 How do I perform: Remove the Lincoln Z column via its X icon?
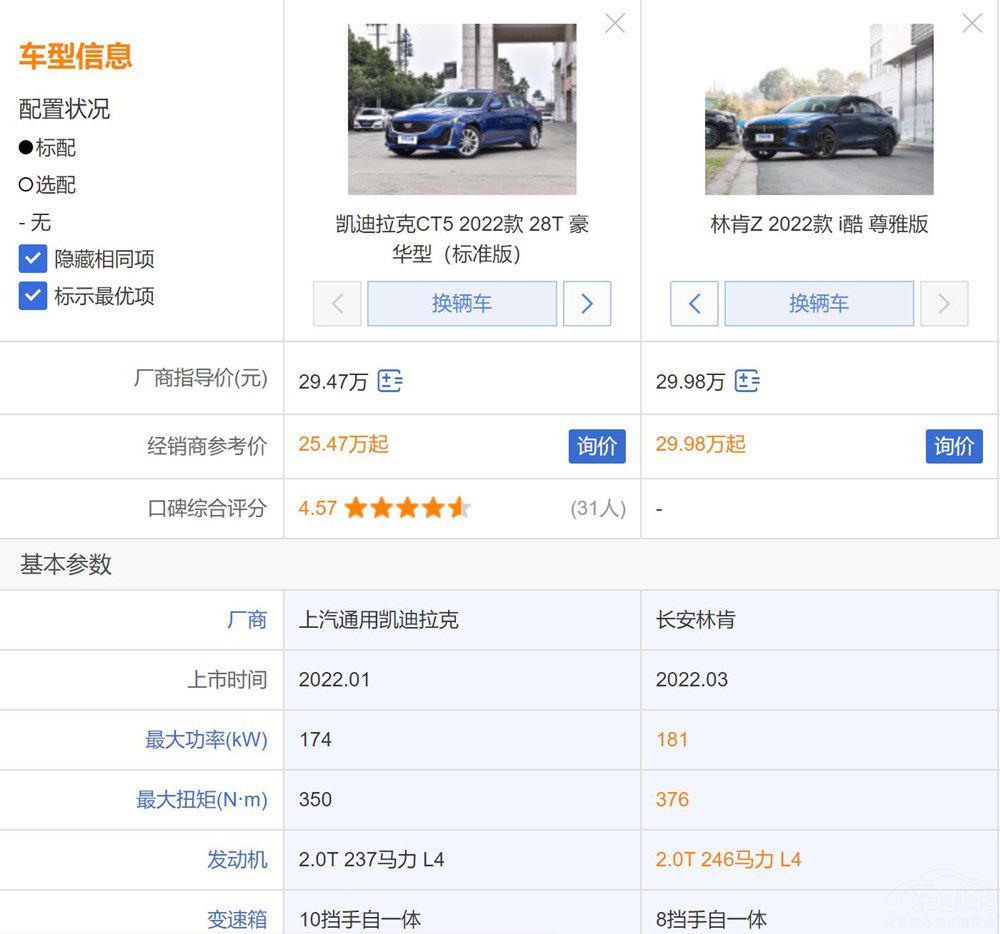(971, 22)
